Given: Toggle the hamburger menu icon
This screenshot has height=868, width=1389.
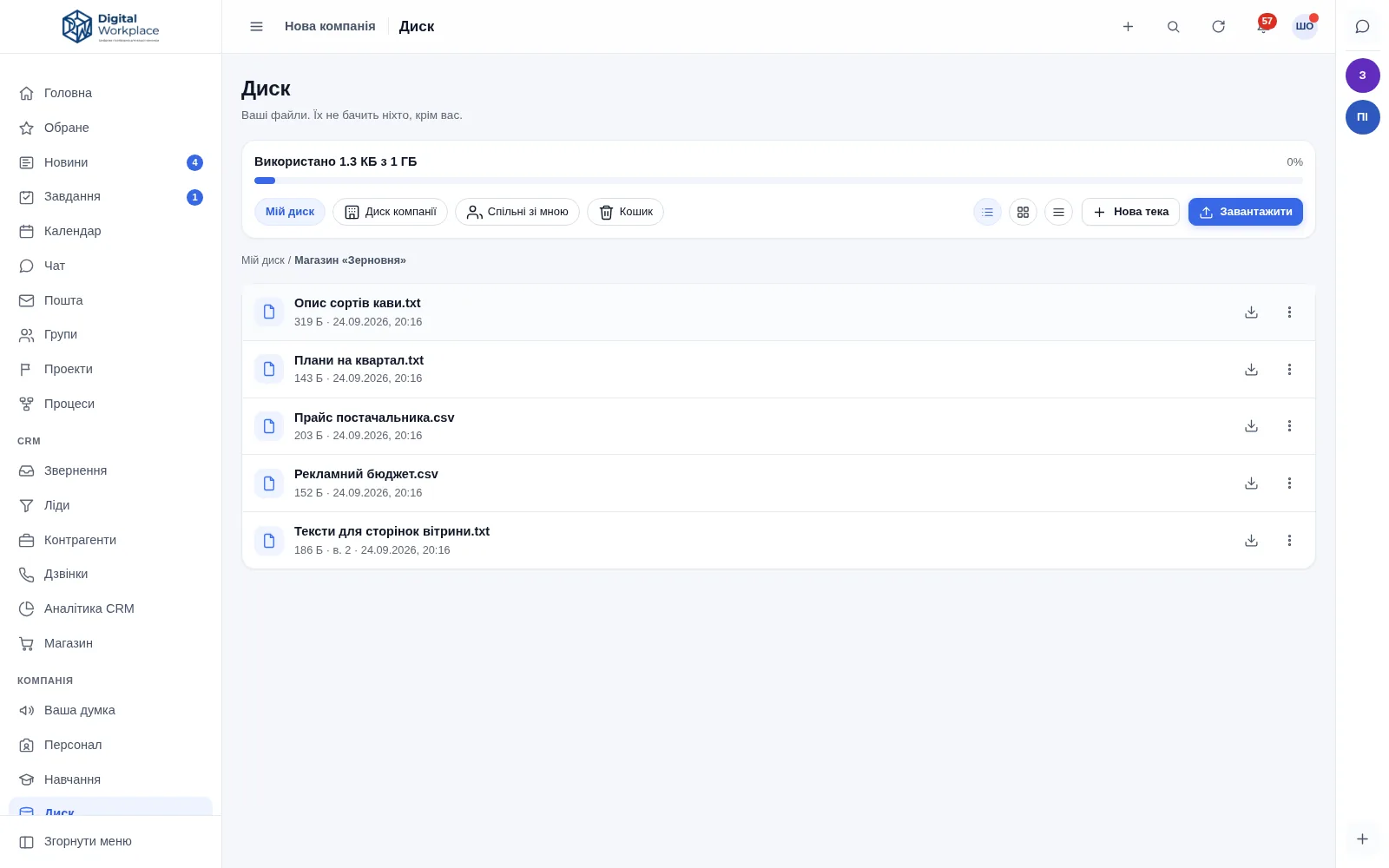Looking at the screenshot, I should [256, 27].
